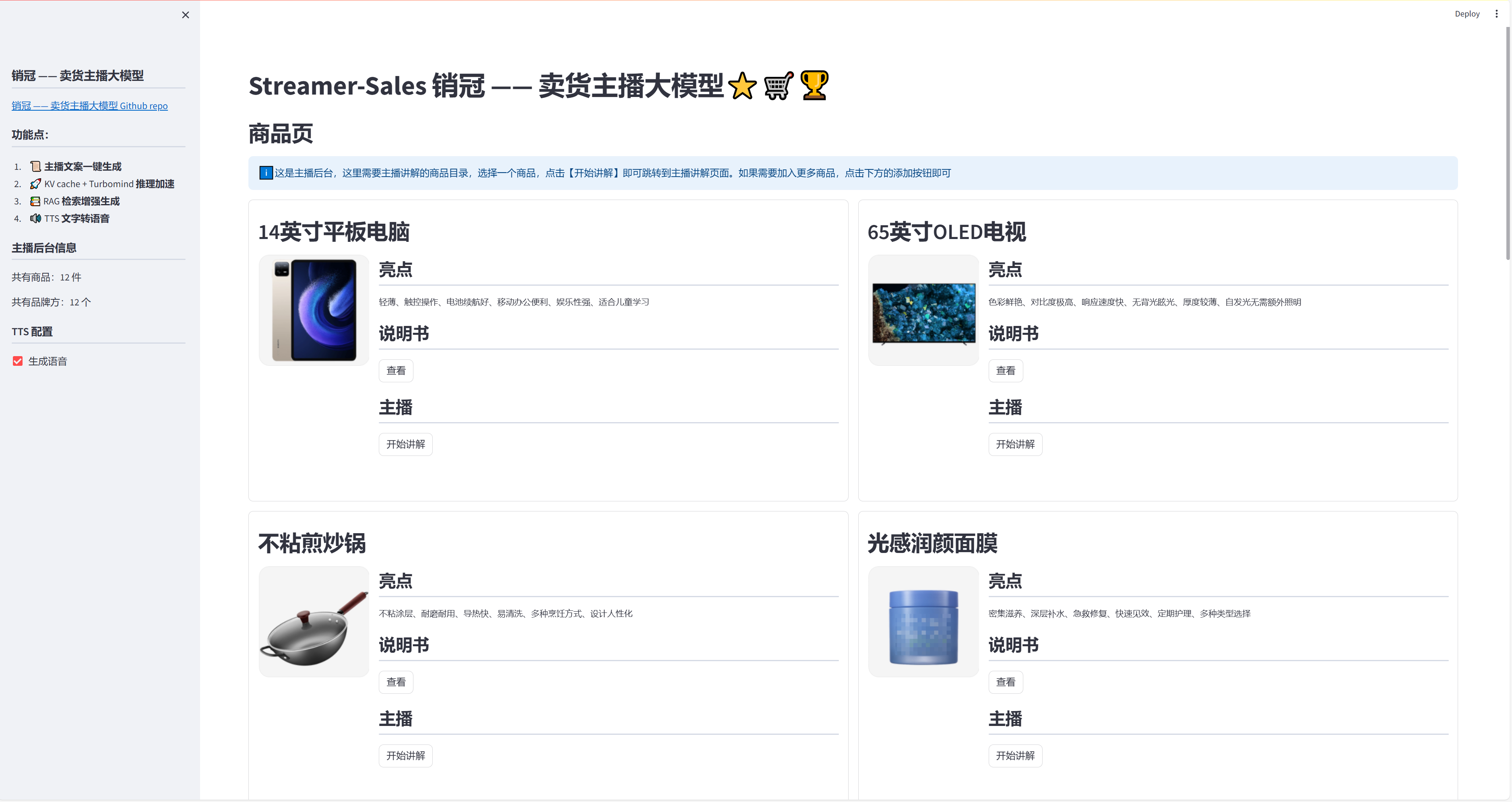Click the 14-inch tablet product image
The image size is (1512, 802).
pyautogui.click(x=314, y=310)
